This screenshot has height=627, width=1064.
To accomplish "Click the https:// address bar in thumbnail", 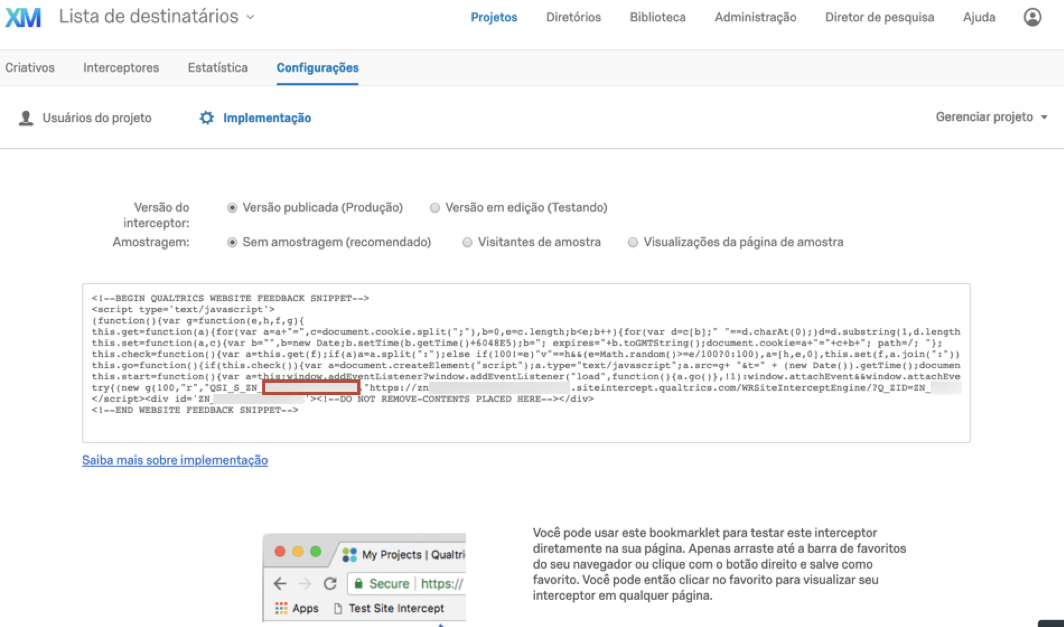I will (442, 584).
